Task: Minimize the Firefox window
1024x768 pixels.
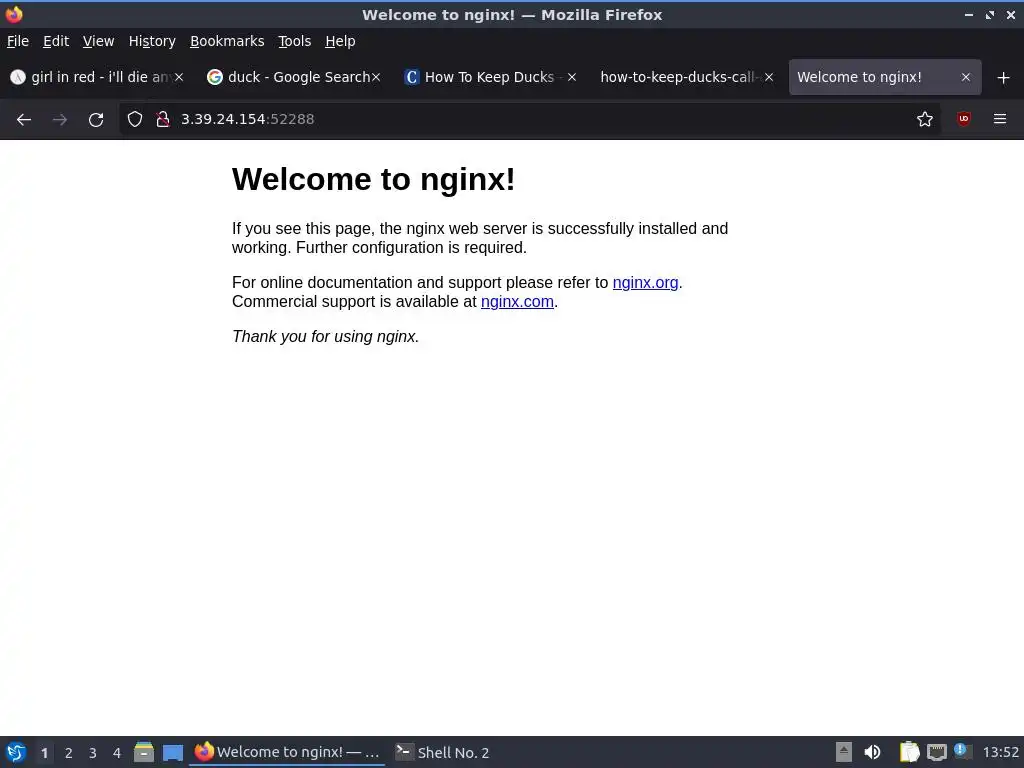Action: 969,14
